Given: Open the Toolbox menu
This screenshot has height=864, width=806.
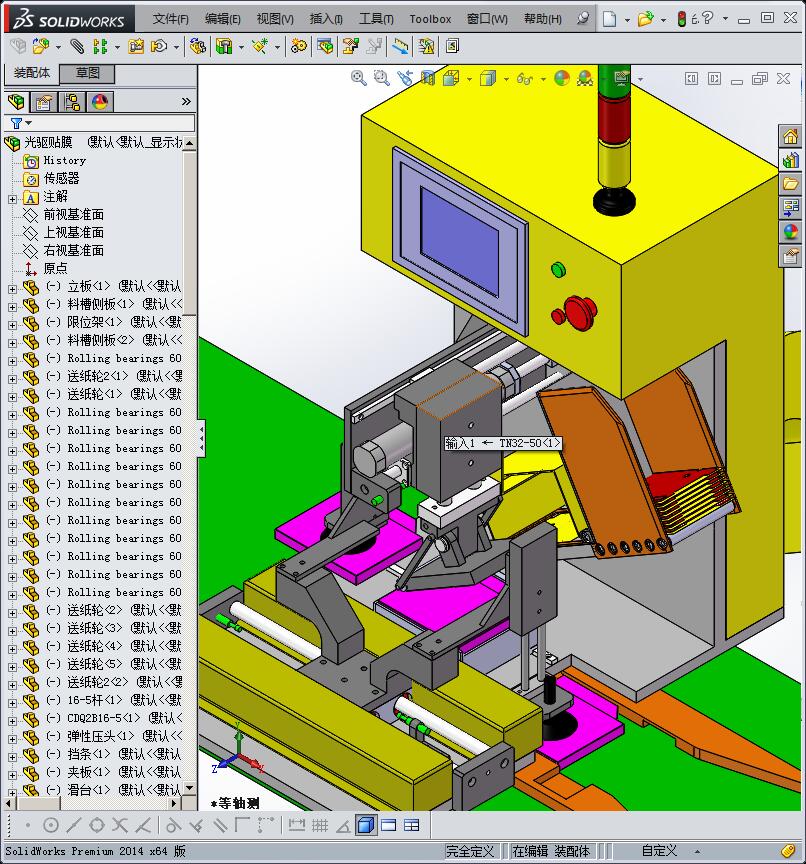Looking at the screenshot, I should [x=430, y=19].
